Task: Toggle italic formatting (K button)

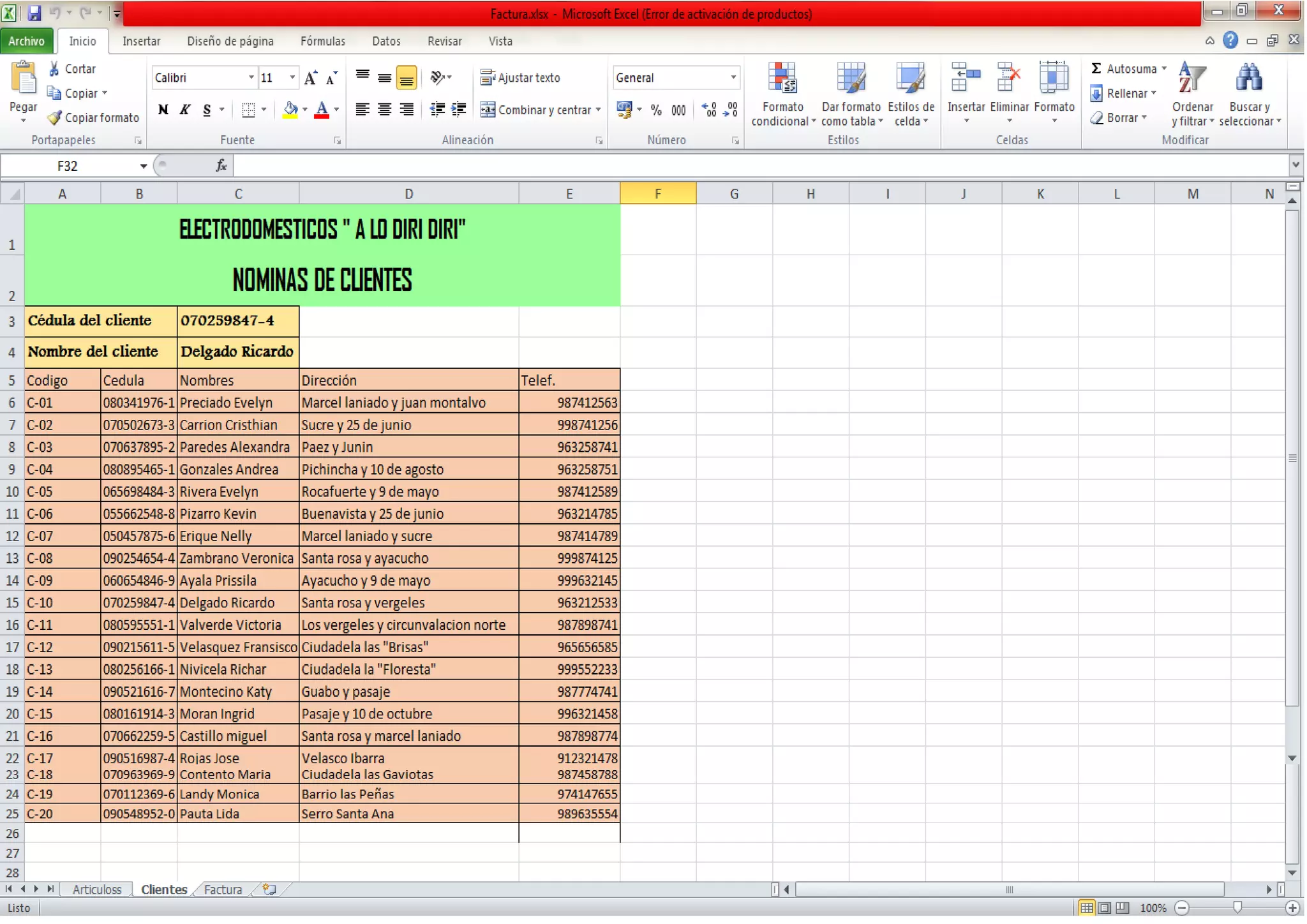Action: (x=185, y=110)
